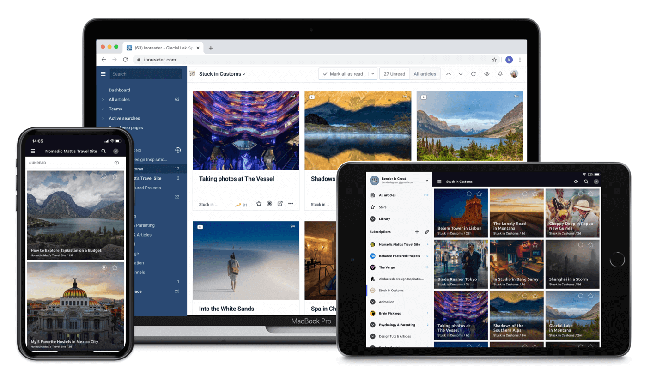Open Taking photos at The Vessel article title

[x=236, y=179]
